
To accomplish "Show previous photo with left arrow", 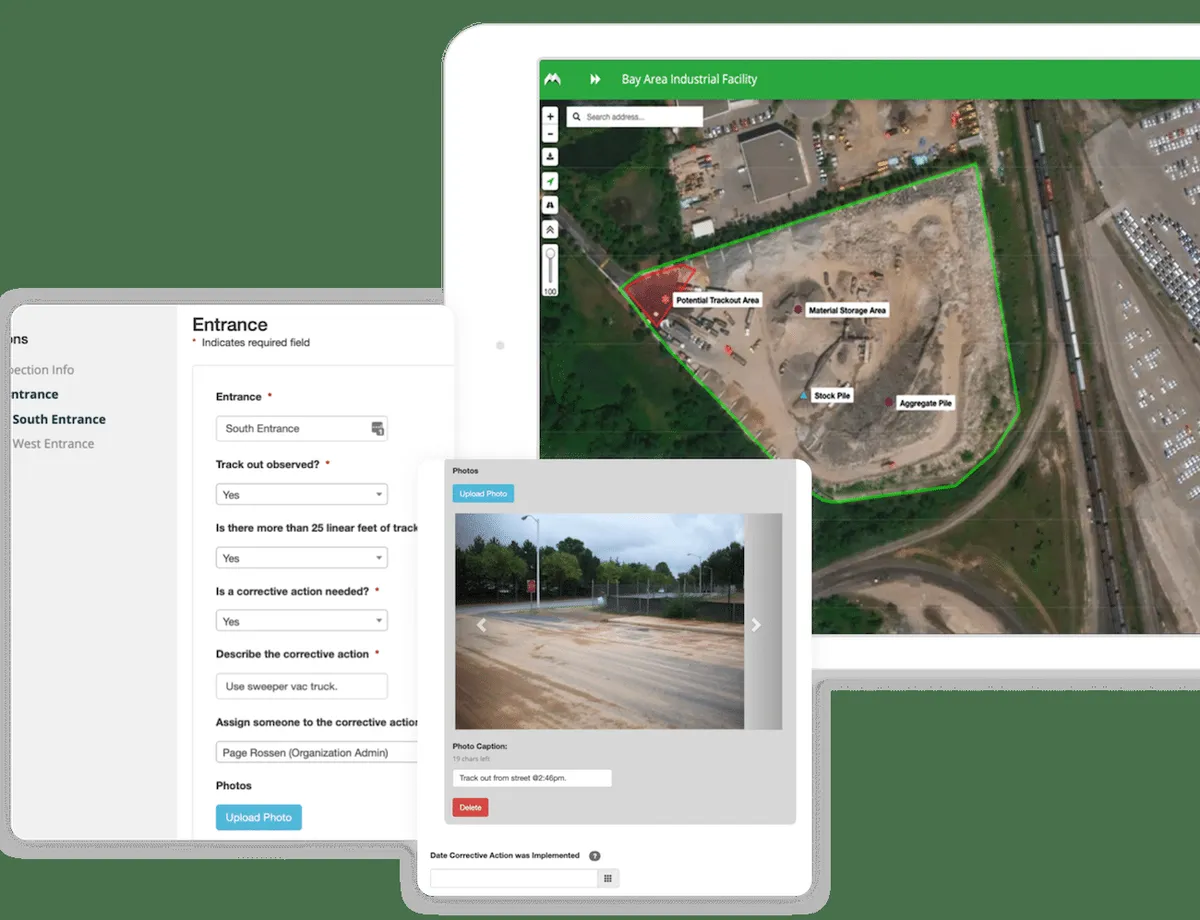I will point(481,625).
